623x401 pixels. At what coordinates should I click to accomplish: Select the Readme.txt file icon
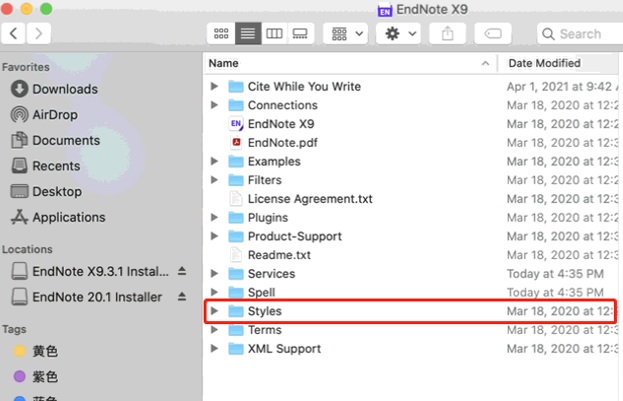pyautogui.click(x=236, y=255)
